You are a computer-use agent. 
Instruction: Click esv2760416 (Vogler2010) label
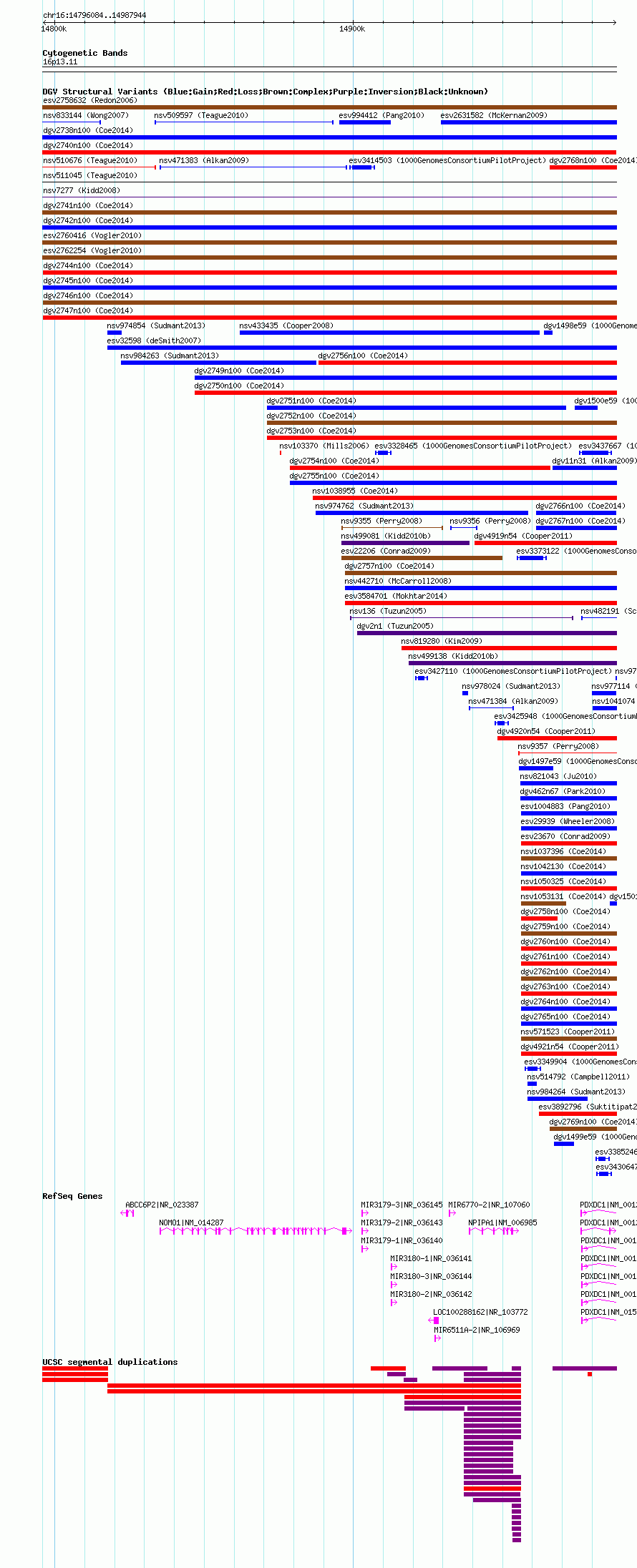92,235
